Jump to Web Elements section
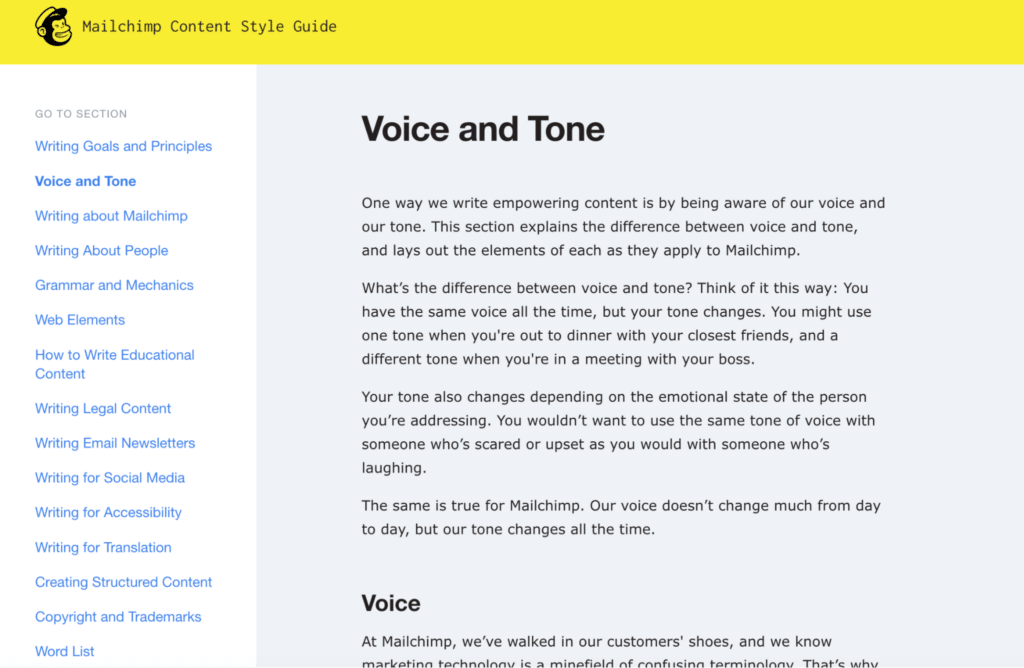This screenshot has width=1024, height=668. click(80, 320)
